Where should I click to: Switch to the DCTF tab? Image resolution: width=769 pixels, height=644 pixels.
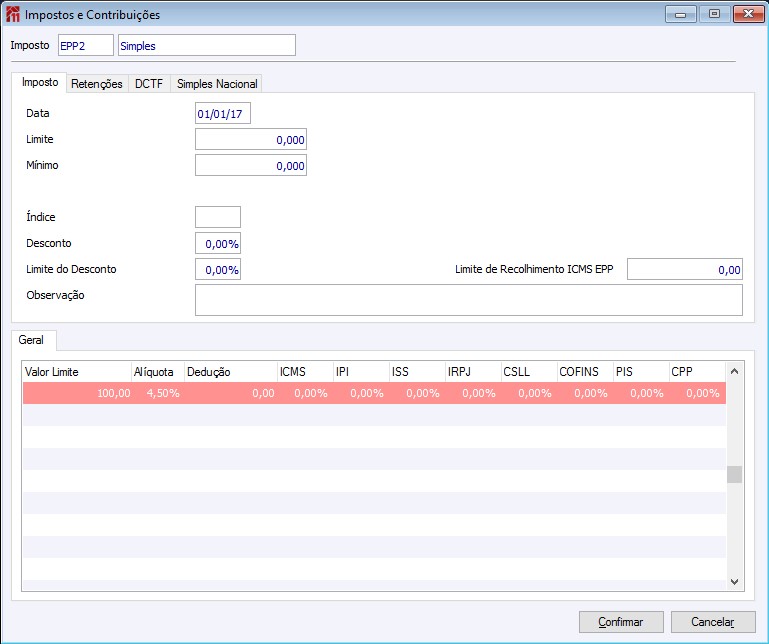click(x=149, y=84)
